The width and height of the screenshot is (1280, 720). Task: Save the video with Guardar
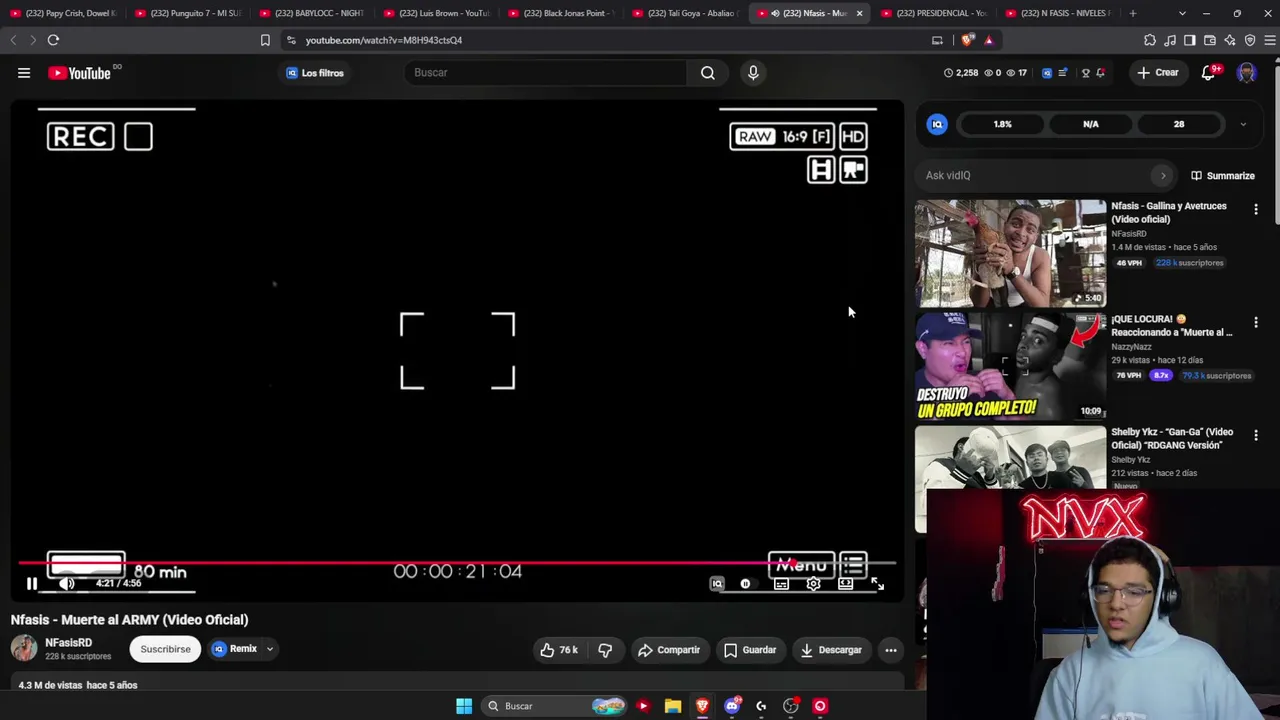point(750,650)
